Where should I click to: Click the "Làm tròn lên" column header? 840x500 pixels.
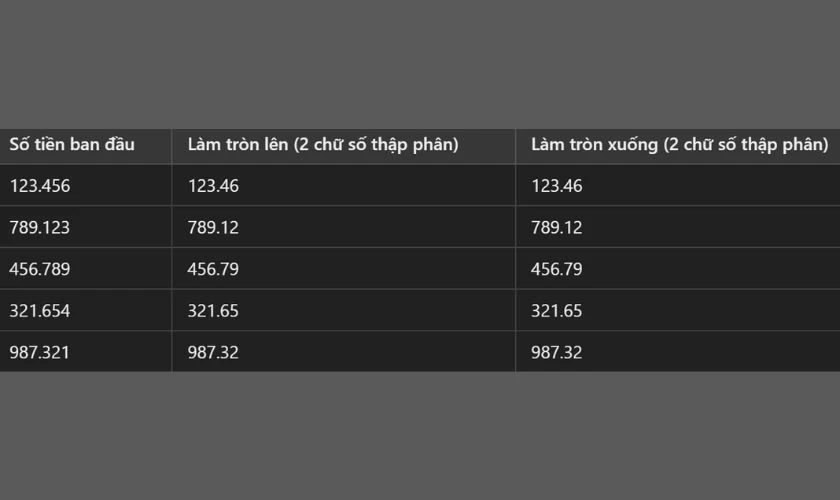pos(323,145)
